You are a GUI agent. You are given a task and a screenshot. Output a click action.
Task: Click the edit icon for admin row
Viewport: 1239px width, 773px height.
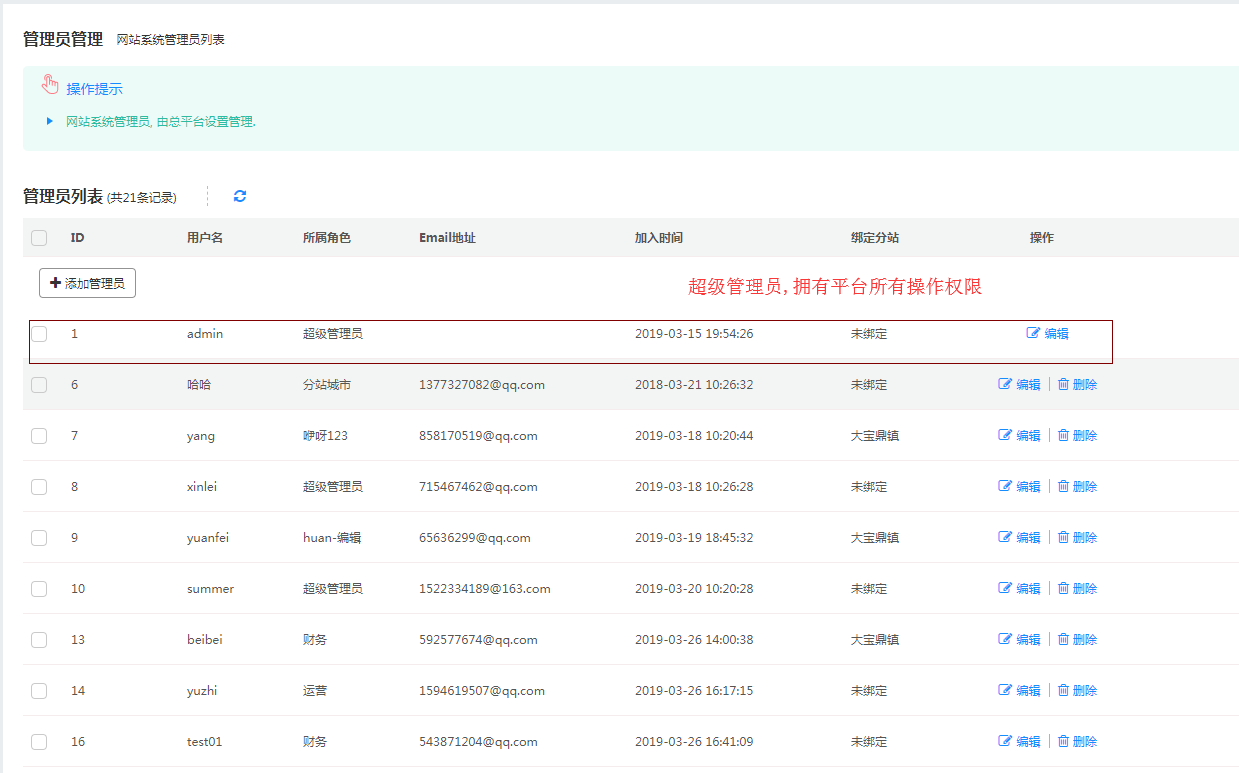point(1034,334)
